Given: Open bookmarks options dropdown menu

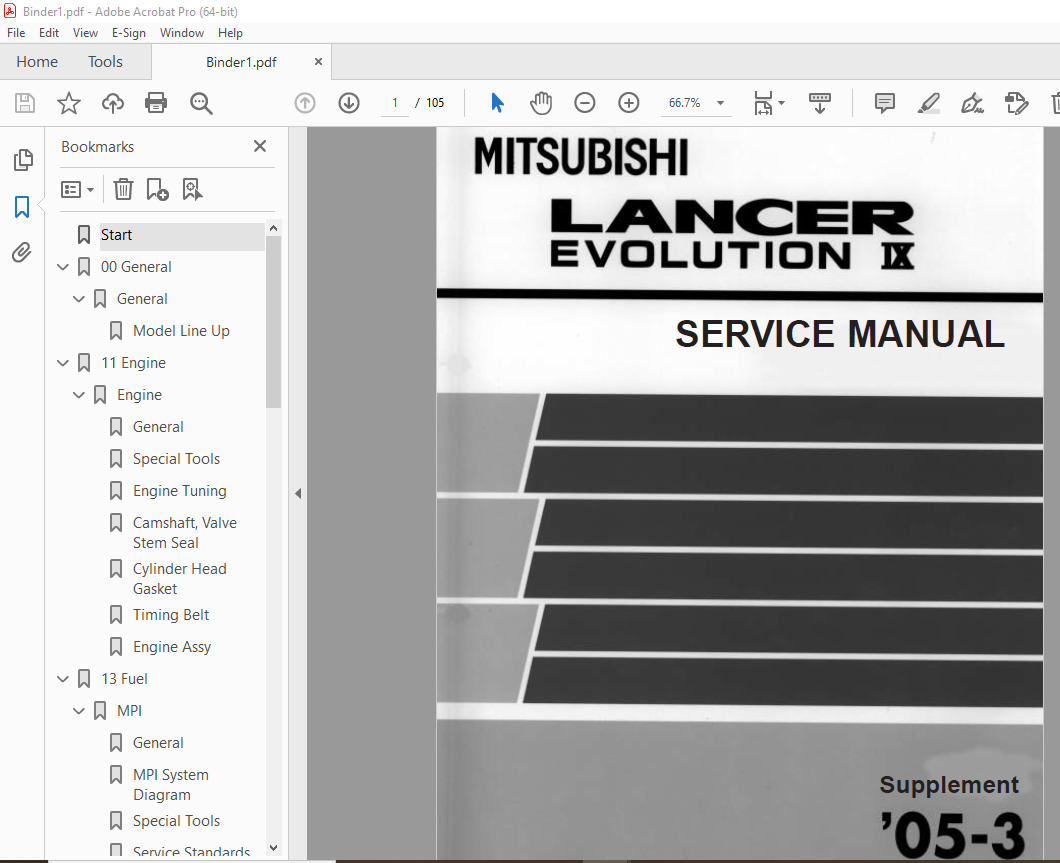Looking at the screenshot, I should [x=77, y=189].
